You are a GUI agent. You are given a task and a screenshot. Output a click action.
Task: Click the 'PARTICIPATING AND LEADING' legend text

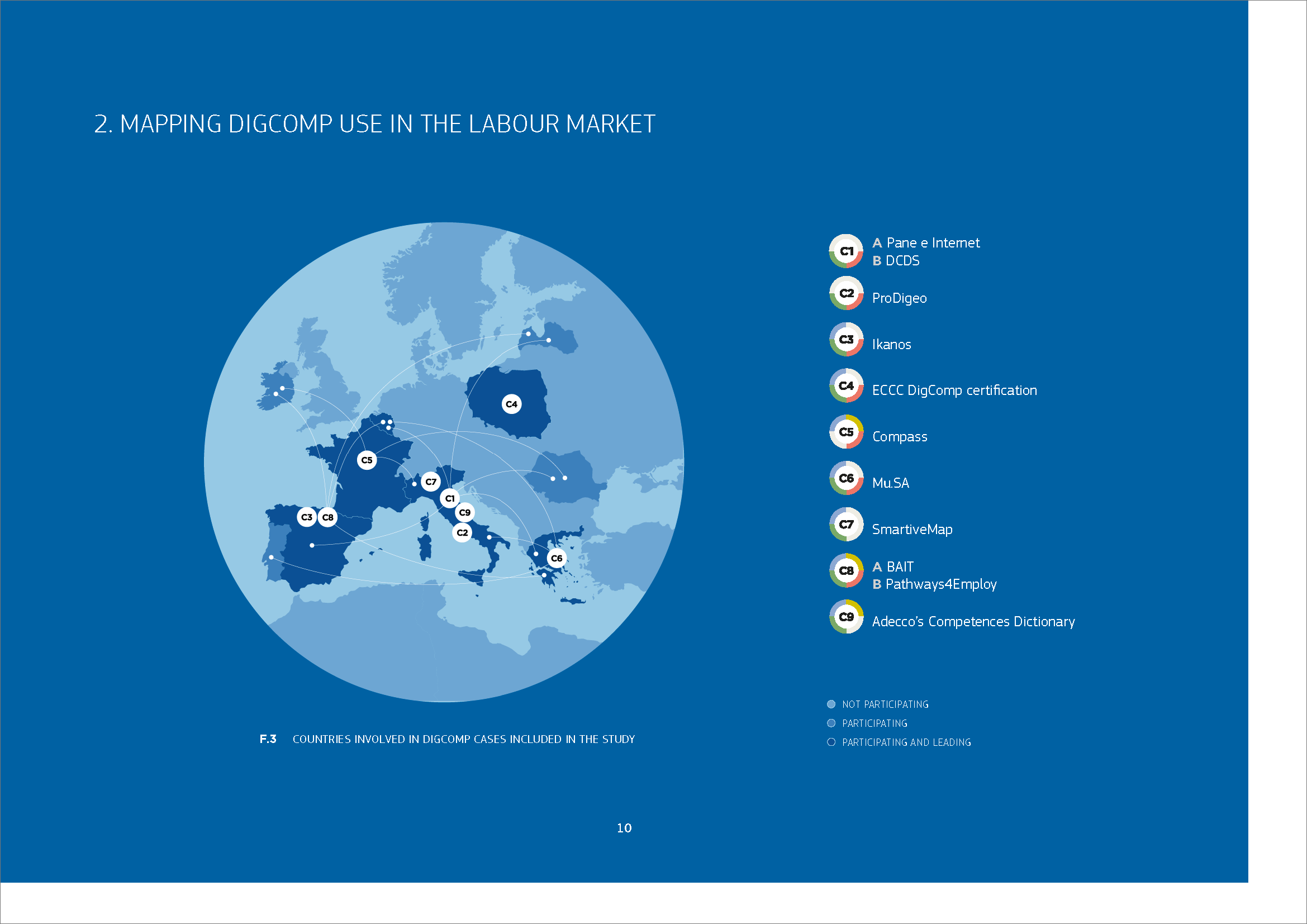tap(907, 742)
